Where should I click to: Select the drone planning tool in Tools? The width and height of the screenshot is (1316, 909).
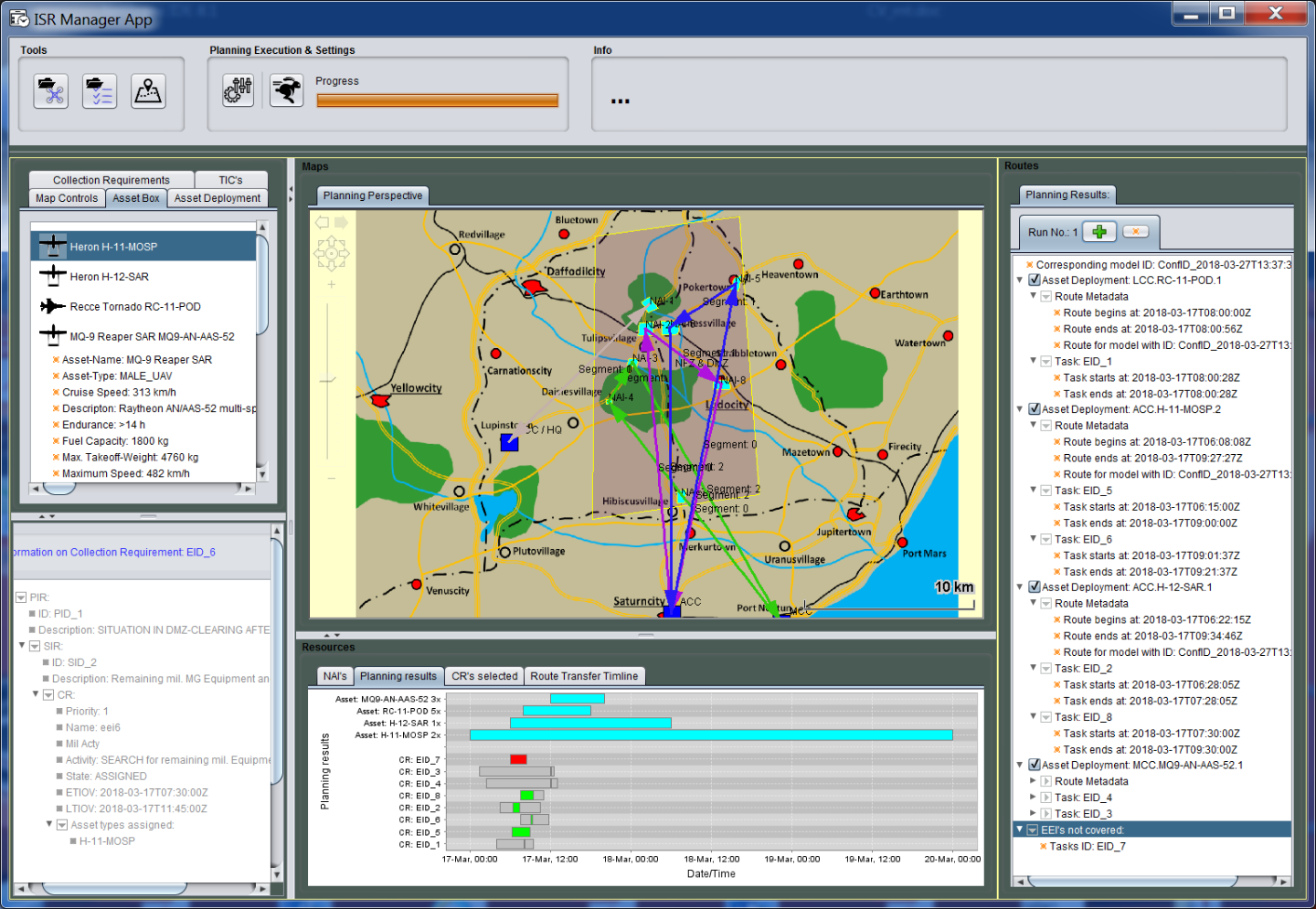pyautogui.click(x=50, y=91)
